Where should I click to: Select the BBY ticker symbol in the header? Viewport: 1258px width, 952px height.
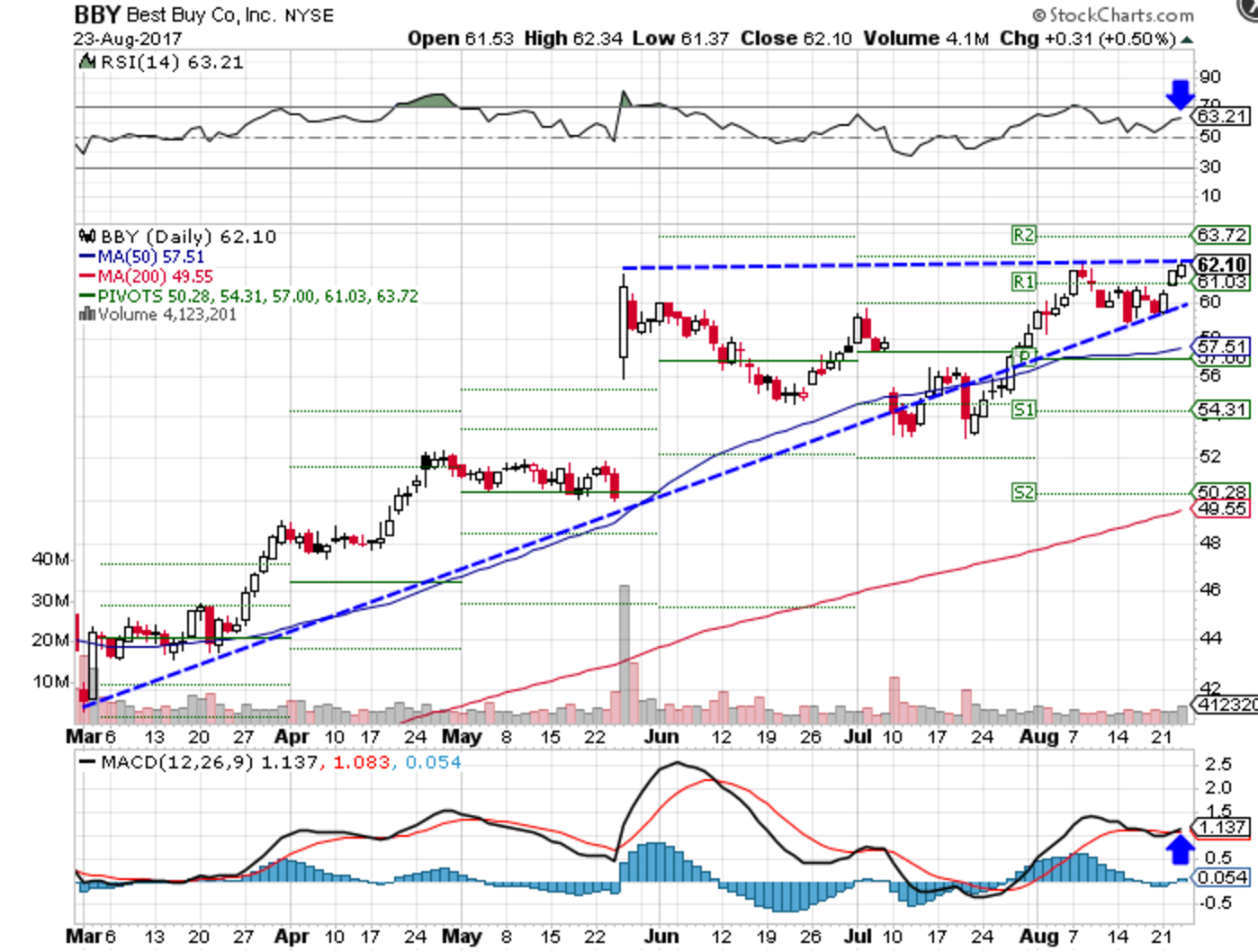point(97,15)
